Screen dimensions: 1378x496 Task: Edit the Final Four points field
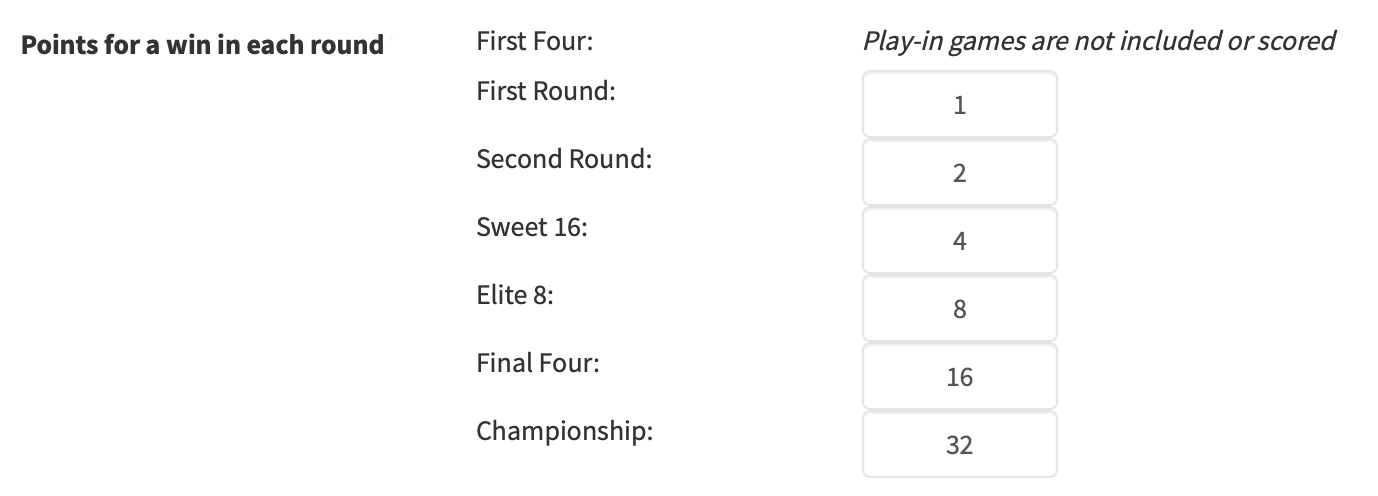959,377
